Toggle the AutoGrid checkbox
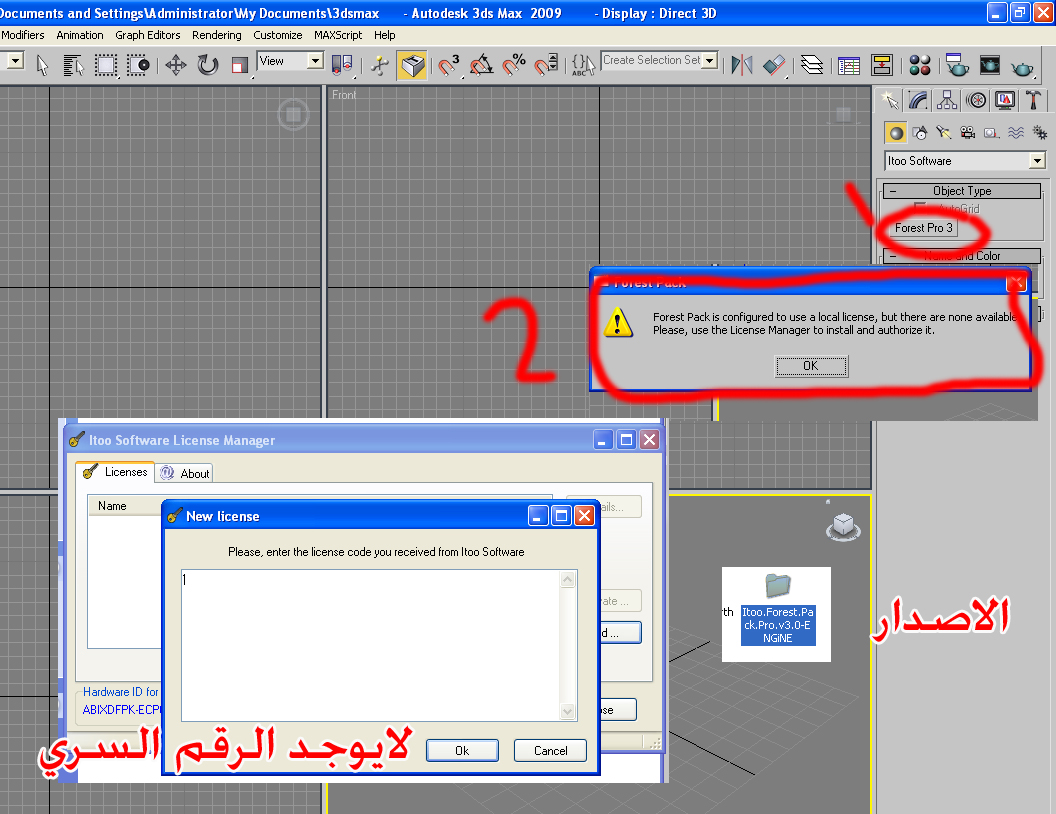The image size is (1056, 814). (x=920, y=208)
